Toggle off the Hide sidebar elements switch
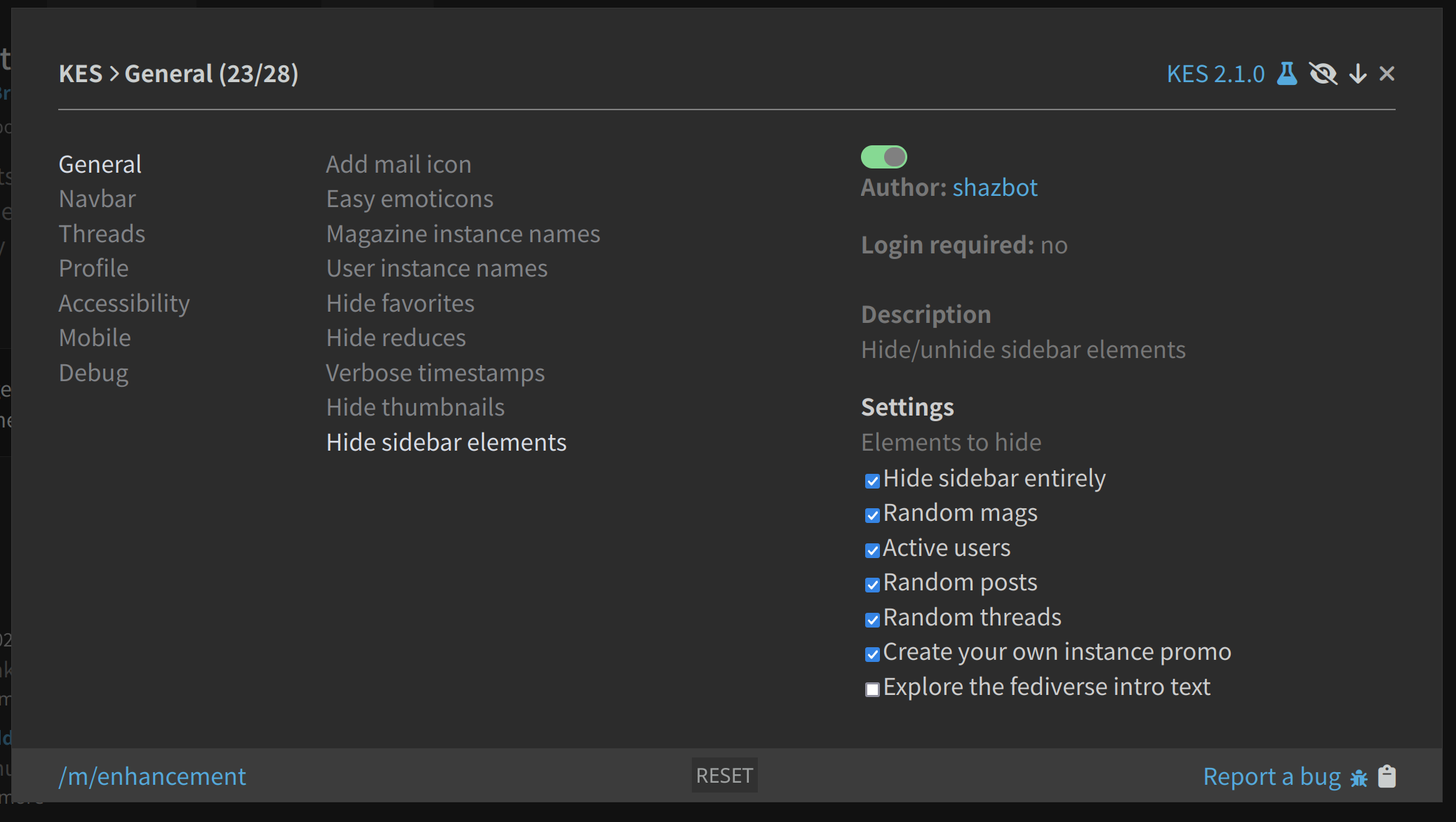The height and width of the screenshot is (822, 1456). click(883, 157)
